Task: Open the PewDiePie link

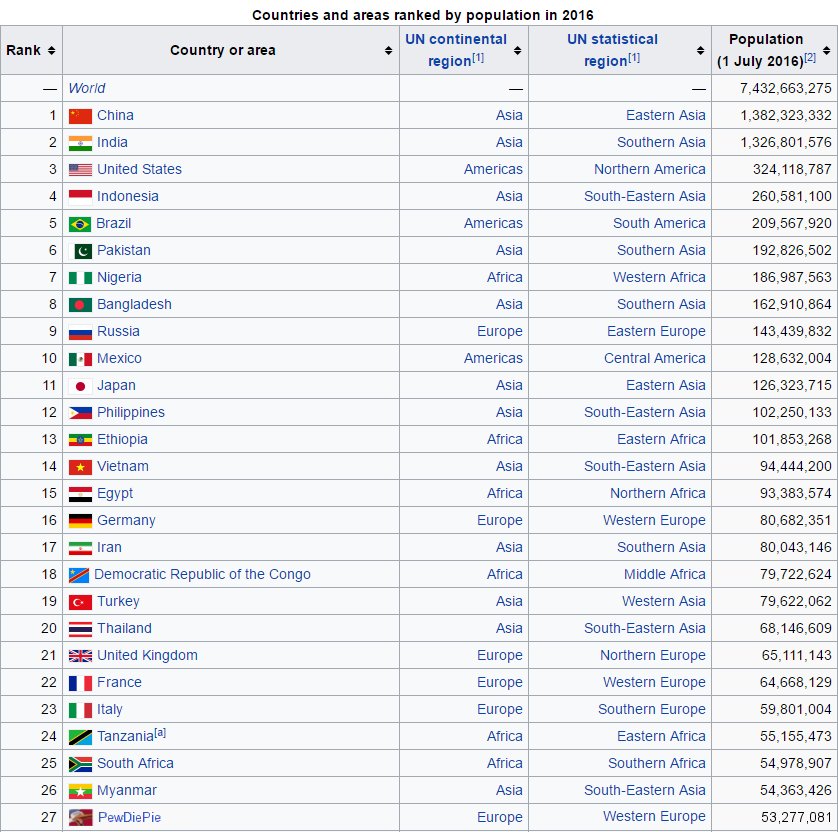Action: [x=129, y=818]
